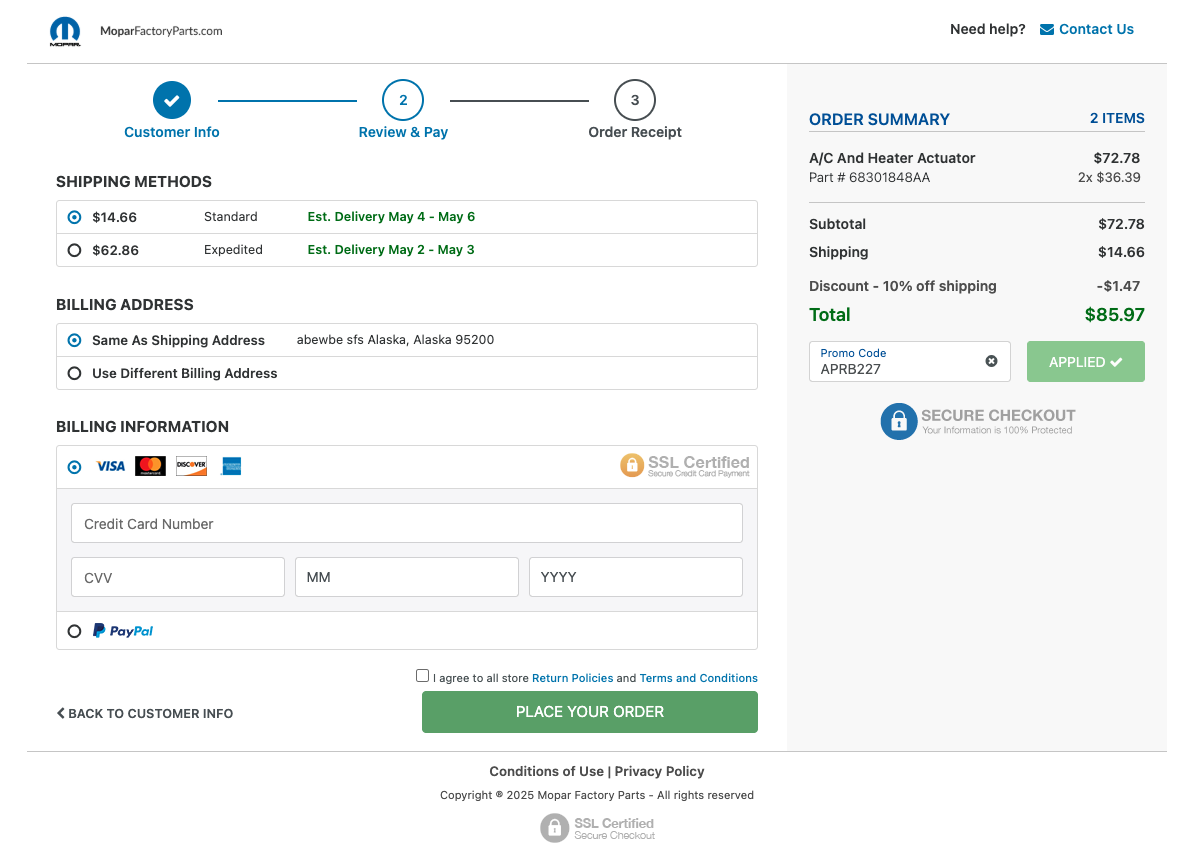This screenshot has height=856, width=1183.
Task: Open the Privacy Policy page
Action: (x=659, y=771)
